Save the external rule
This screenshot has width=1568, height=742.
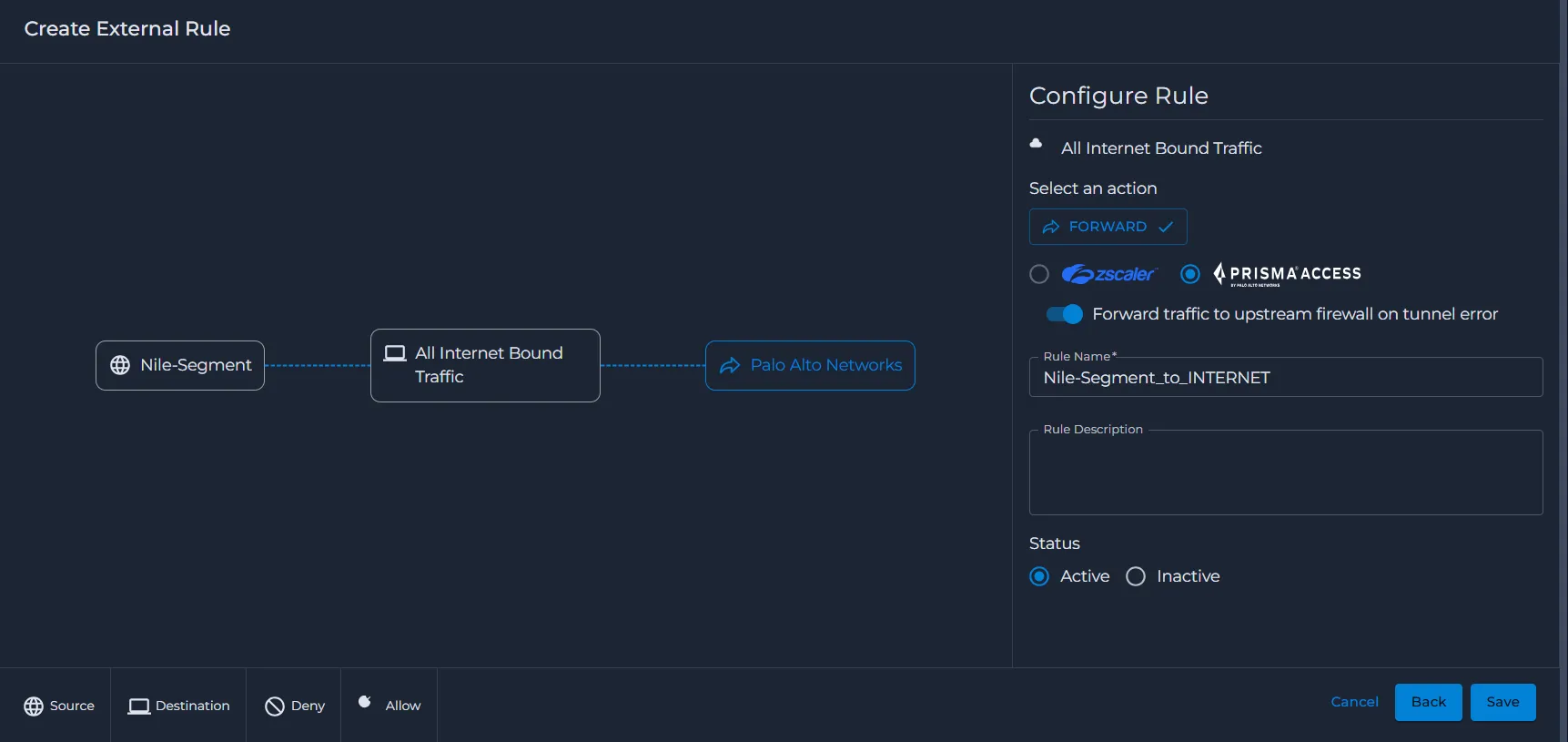pyautogui.click(x=1503, y=702)
